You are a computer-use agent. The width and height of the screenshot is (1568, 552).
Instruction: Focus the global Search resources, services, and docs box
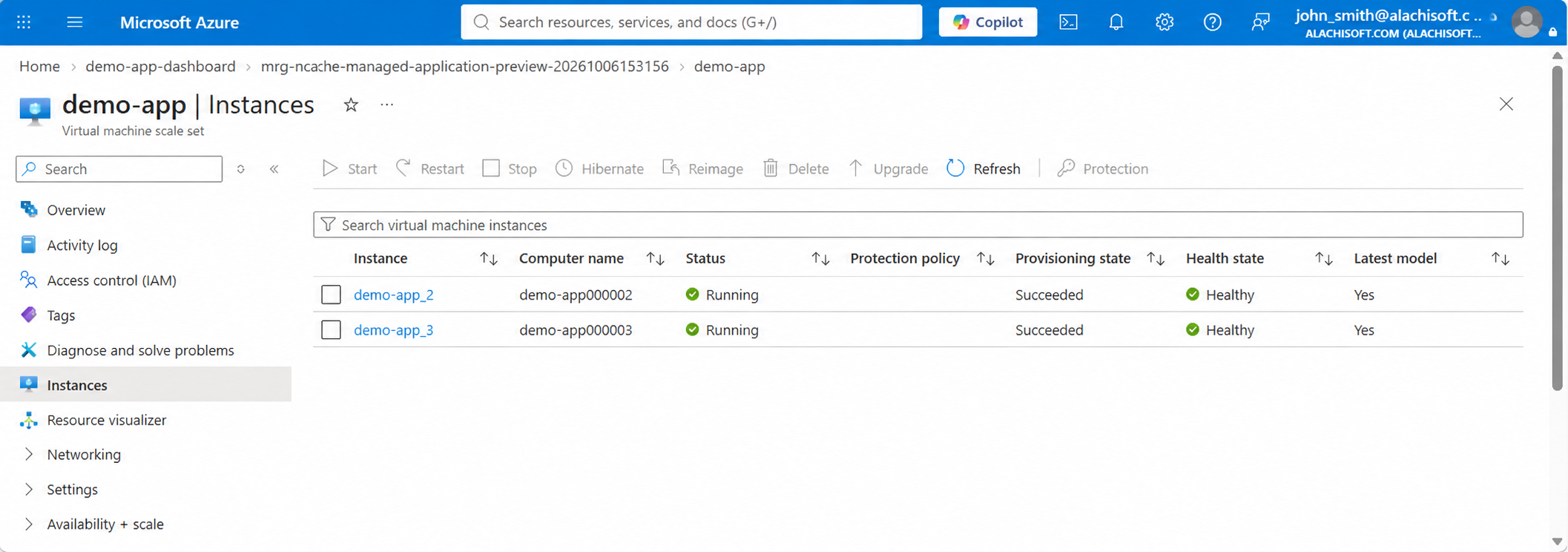tap(691, 22)
